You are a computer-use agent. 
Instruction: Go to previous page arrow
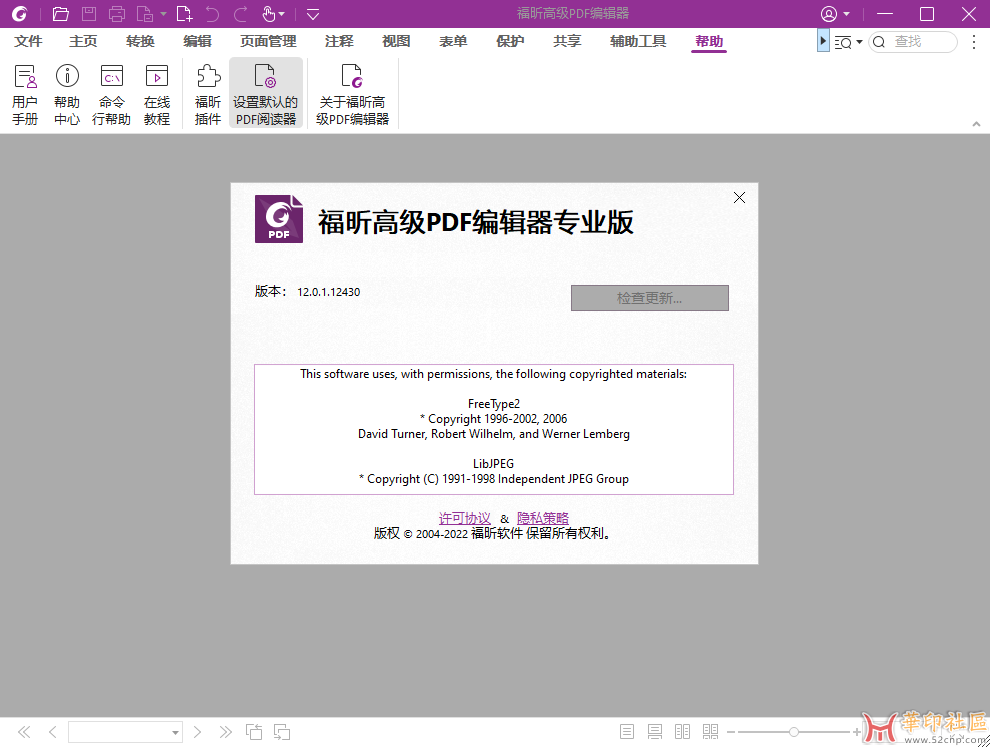[52, 732]
